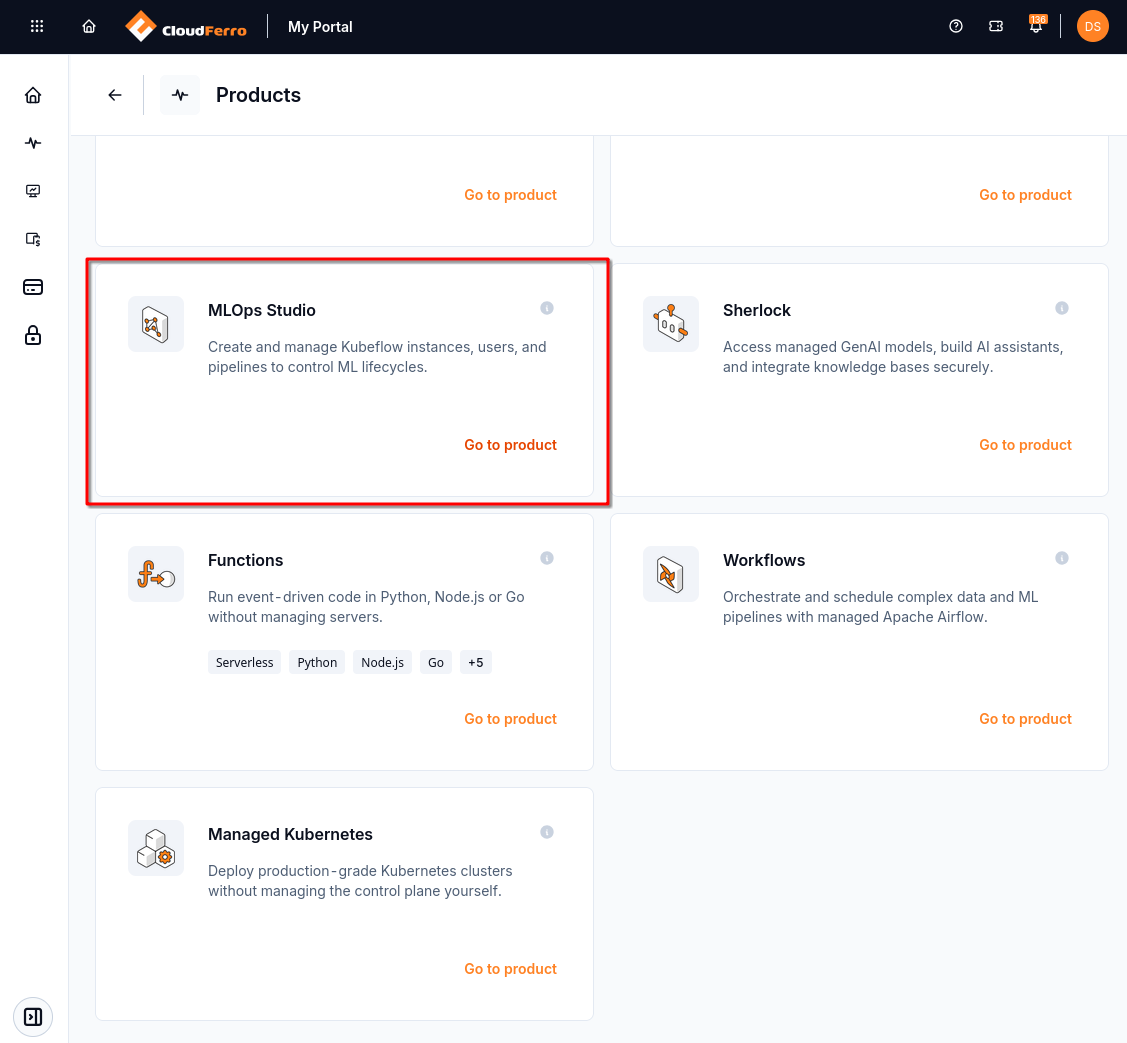Image resolution: width=1127 pixels, height=1043 pixels.
Task: Click the MLOps Studio heading
Action: pos(262,311)
